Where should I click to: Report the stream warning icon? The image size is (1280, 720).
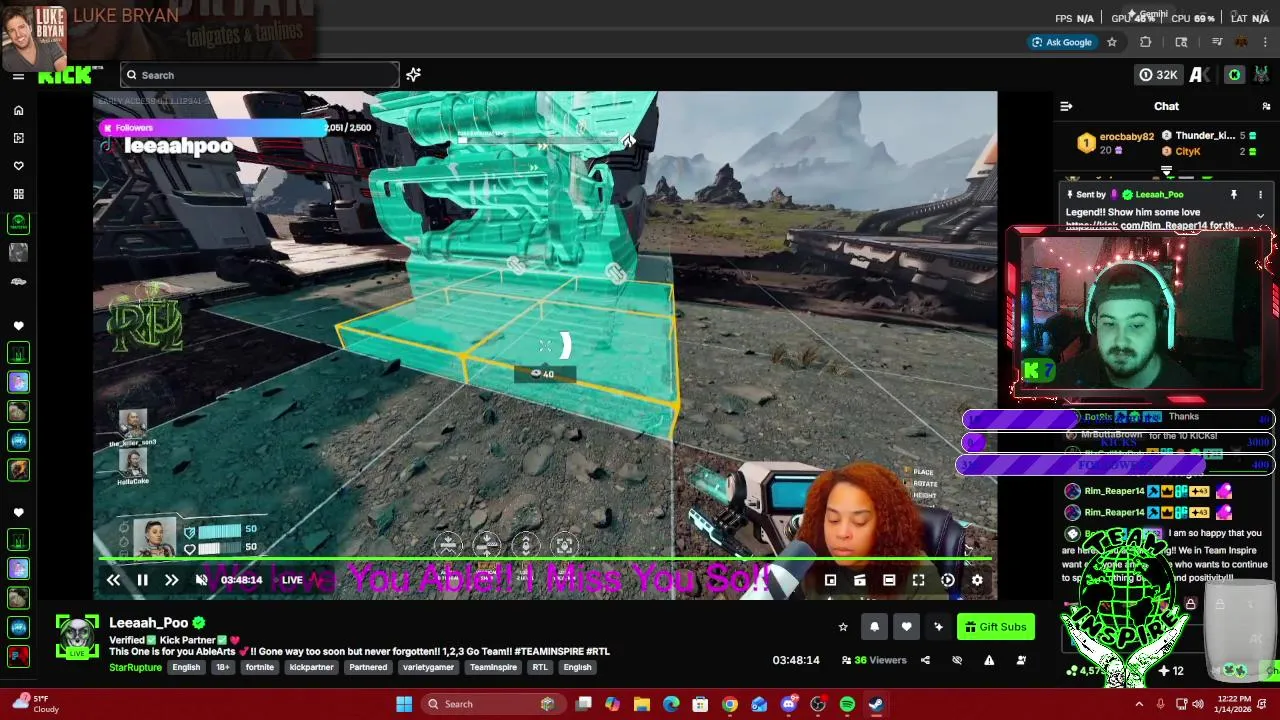[989, 660]
